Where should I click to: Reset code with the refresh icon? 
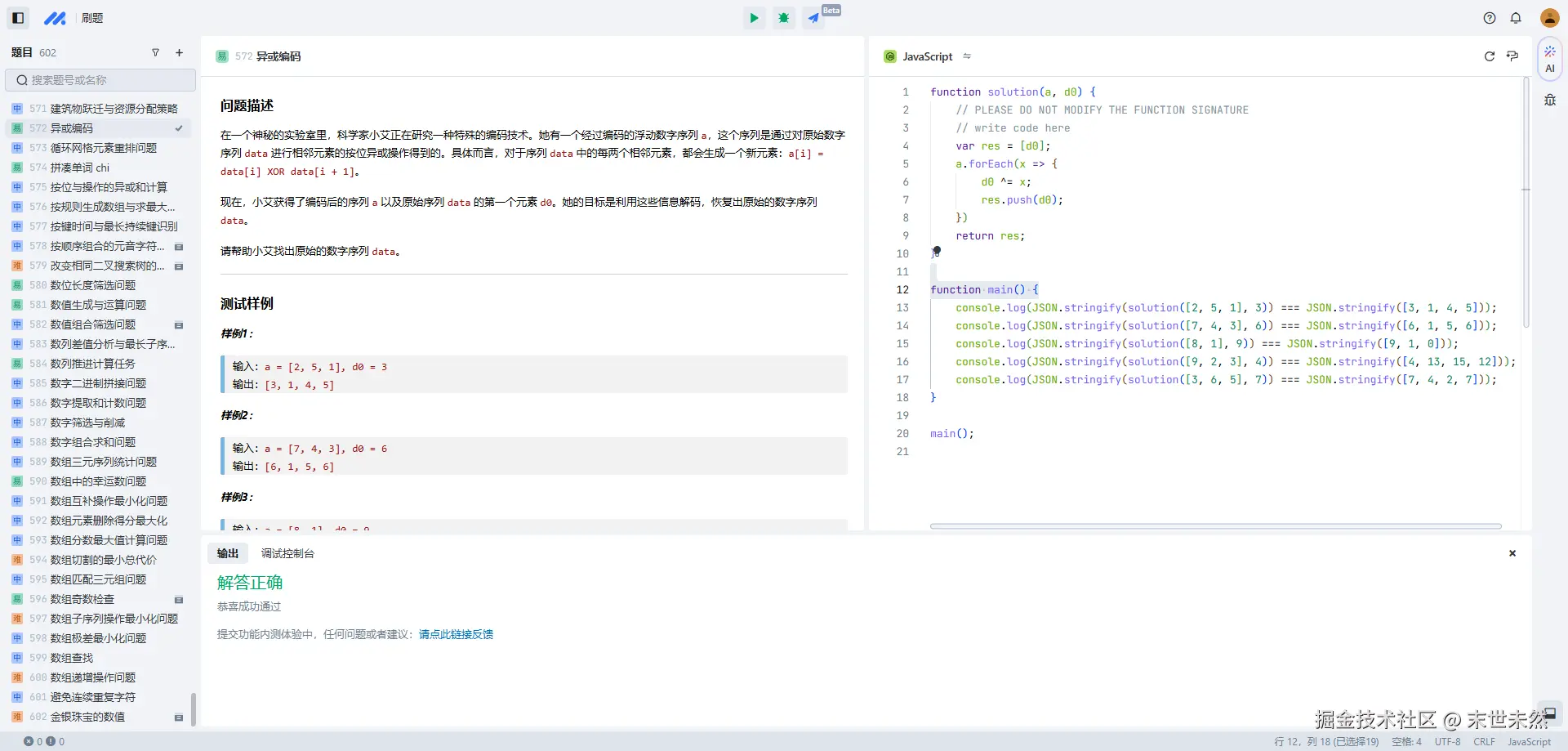[1489, 56]
